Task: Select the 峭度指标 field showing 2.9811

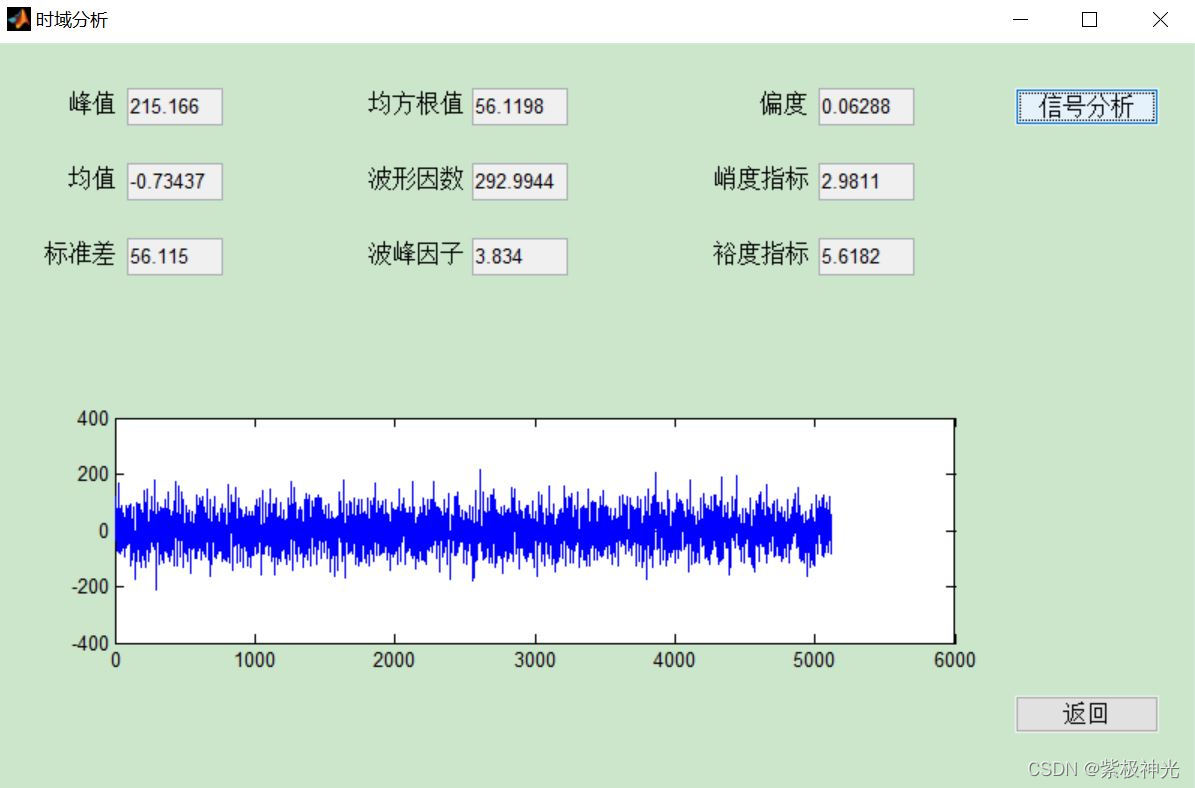Action: (866, 181)
